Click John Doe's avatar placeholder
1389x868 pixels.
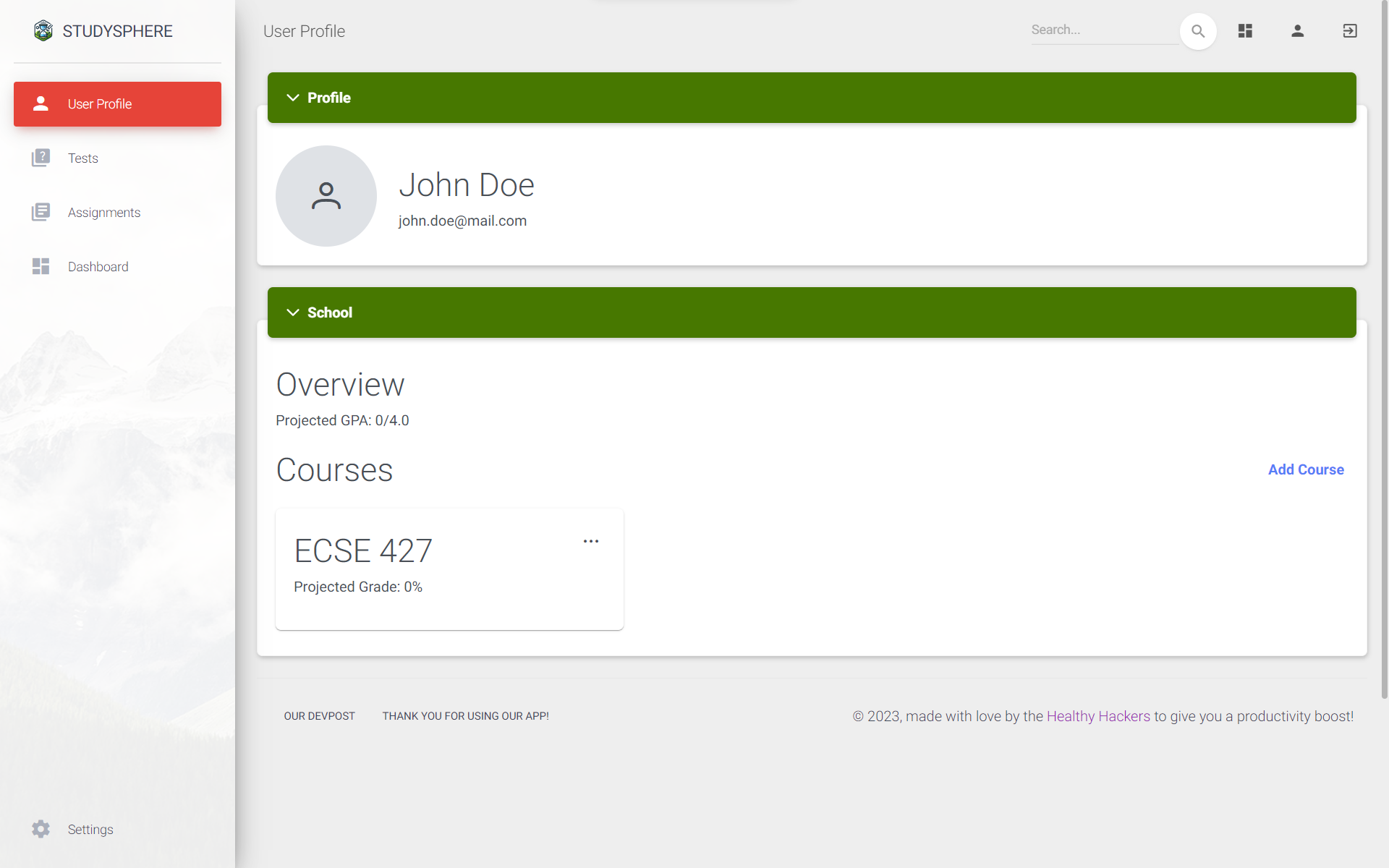point(326,196)
